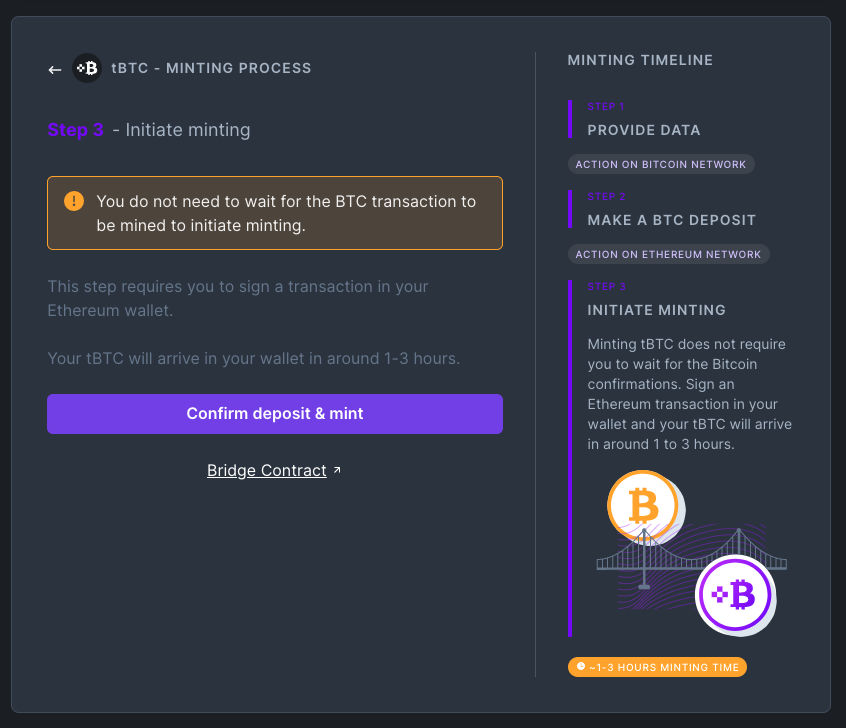
Task: Click the Confirm deposit & mint button
Action: coord(275,413)
